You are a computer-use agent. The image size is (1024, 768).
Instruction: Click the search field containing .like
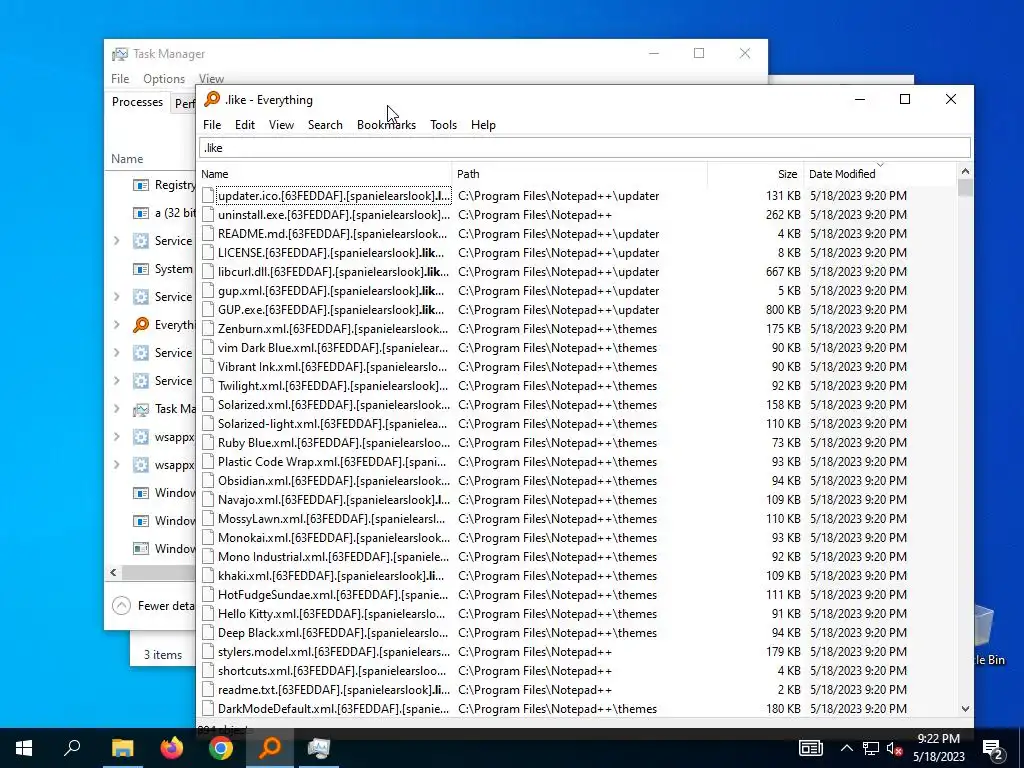click(584, 148)
